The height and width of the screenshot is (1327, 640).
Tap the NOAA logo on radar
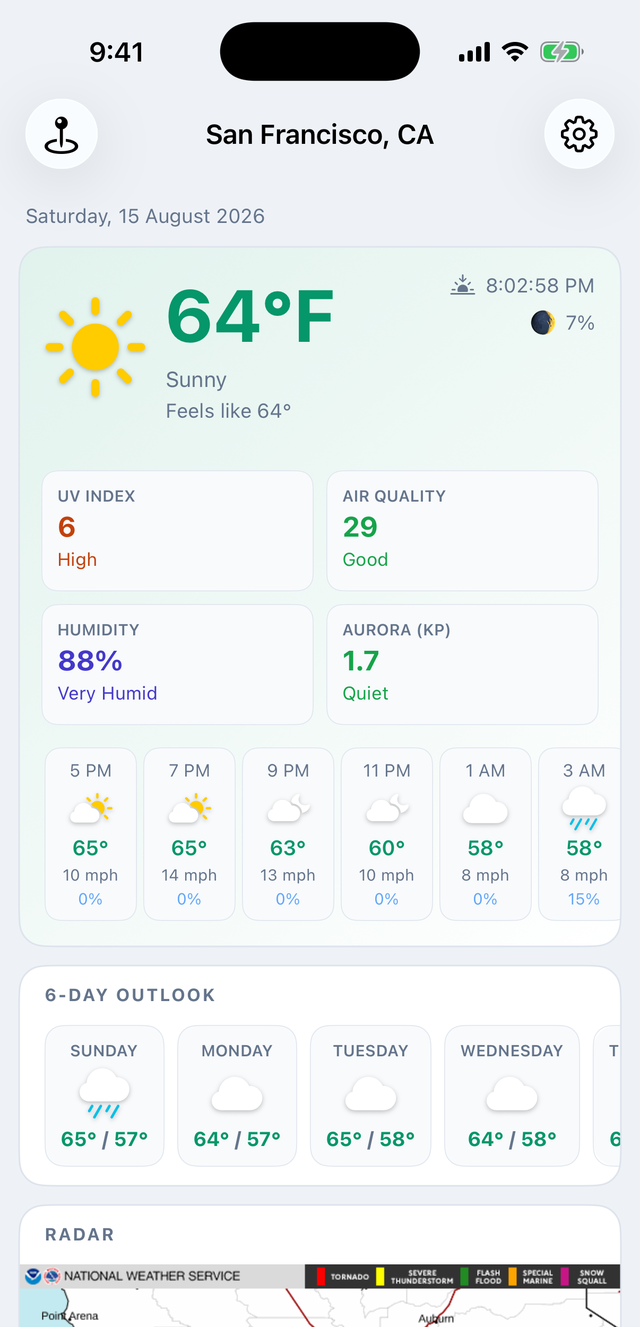35,1276
